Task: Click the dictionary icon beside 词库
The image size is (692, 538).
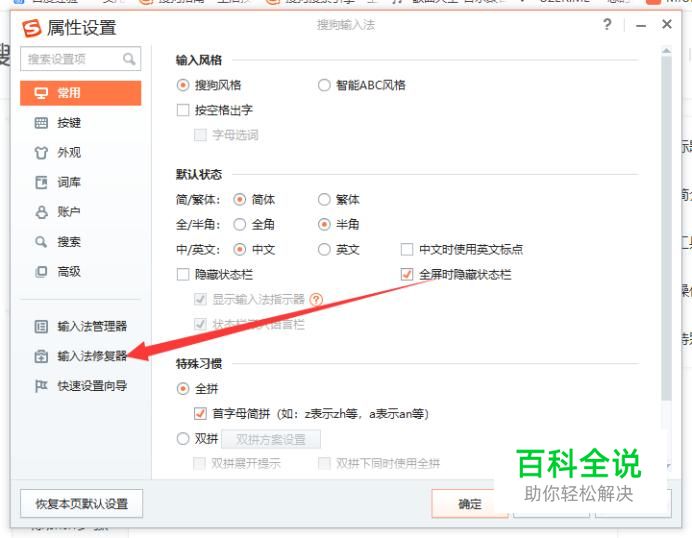Action: tap(41, 182)
